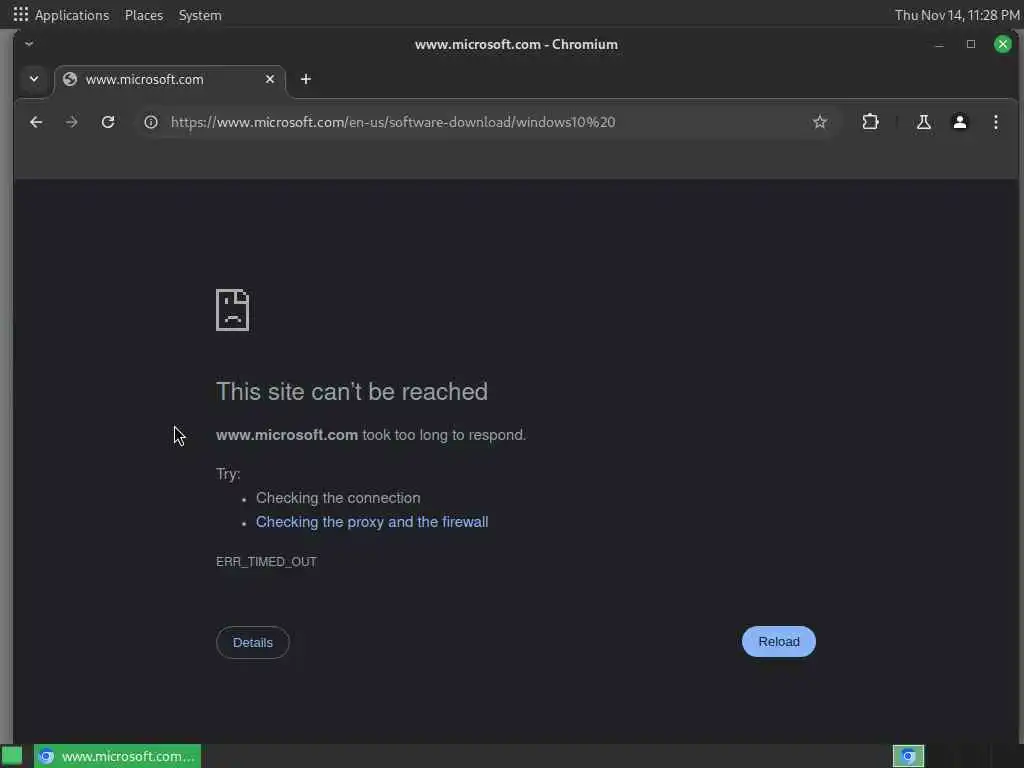
Task: Open Chrome Labs flask icon
Action: pos(923,122)
